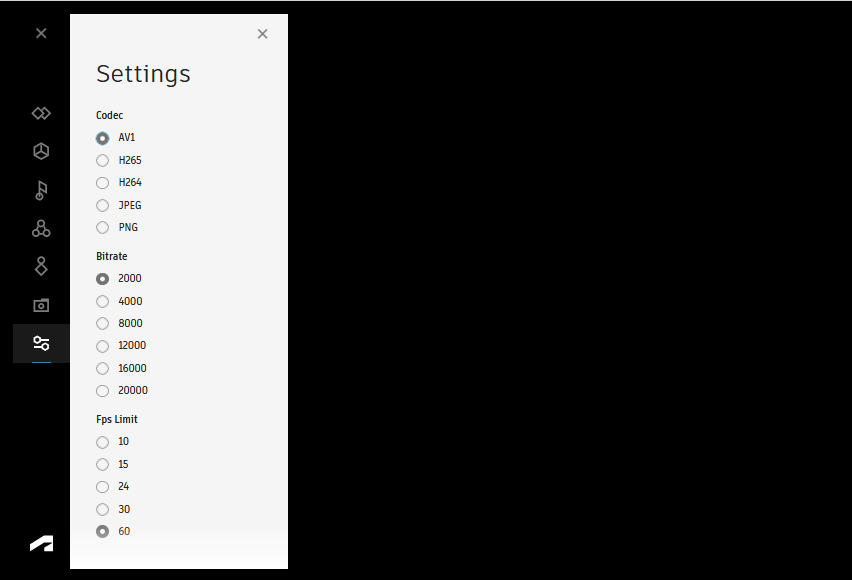The image size is (852, 580).
Task: Open the camera screenshot panel
Action: pyautogui.click(x=41, y=305)
